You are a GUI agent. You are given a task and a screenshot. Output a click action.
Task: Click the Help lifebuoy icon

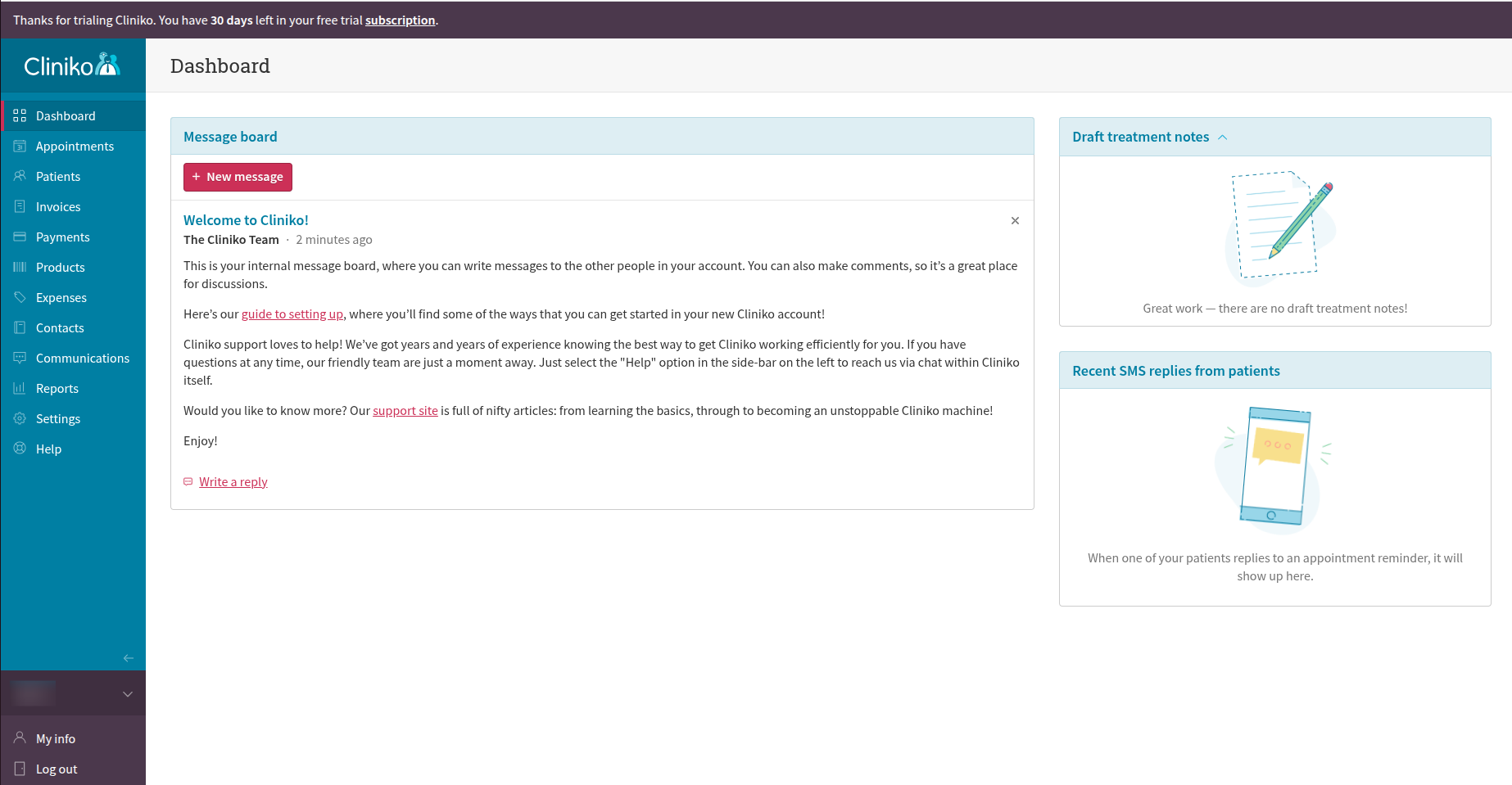point(20,449)
